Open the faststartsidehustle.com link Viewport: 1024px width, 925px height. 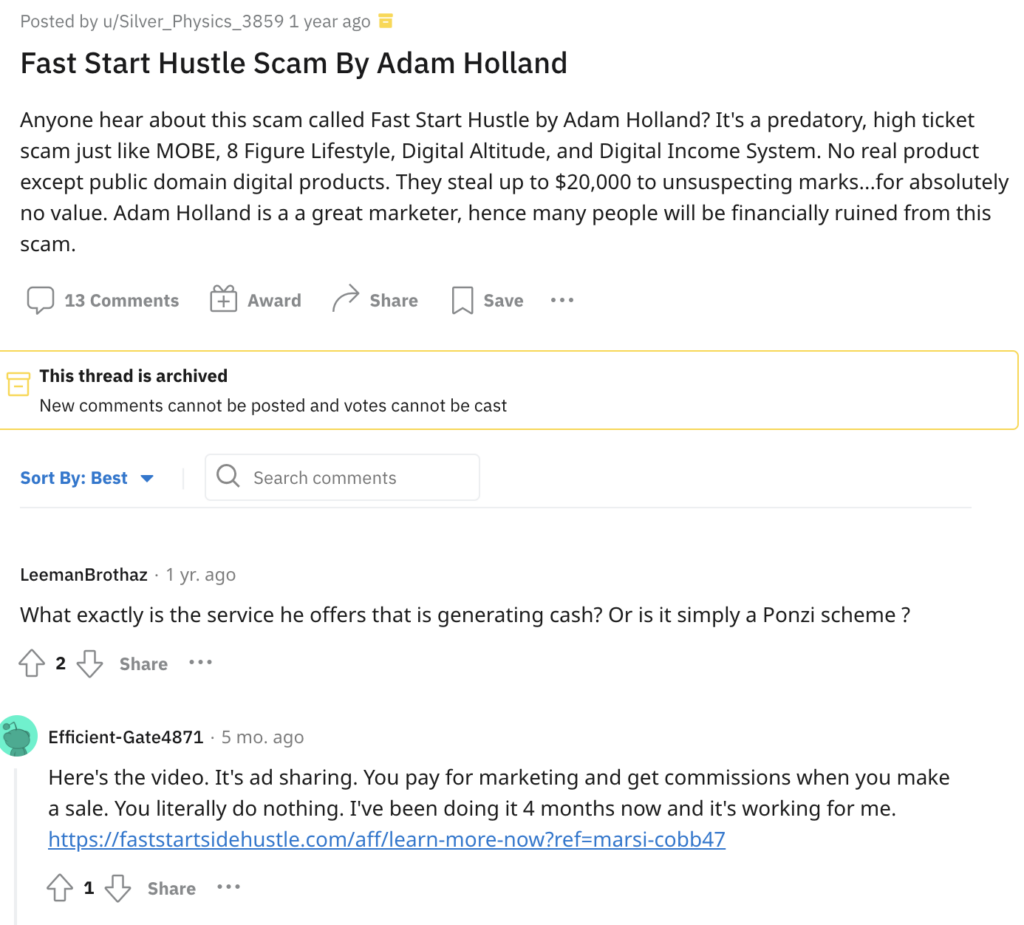pos(386,839)
